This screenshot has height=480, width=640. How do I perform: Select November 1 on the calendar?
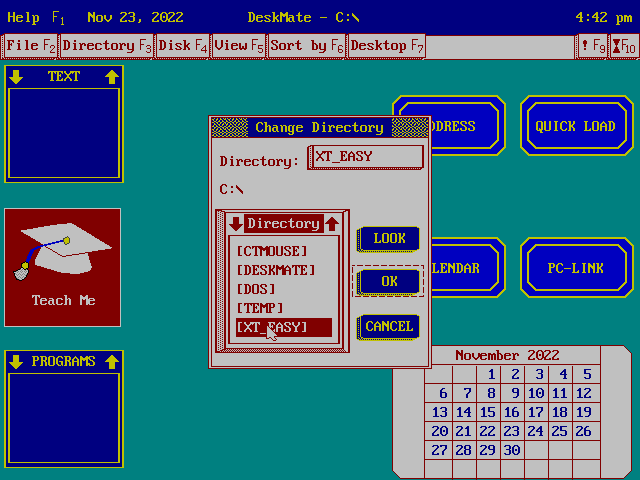[x=488, y=374]
